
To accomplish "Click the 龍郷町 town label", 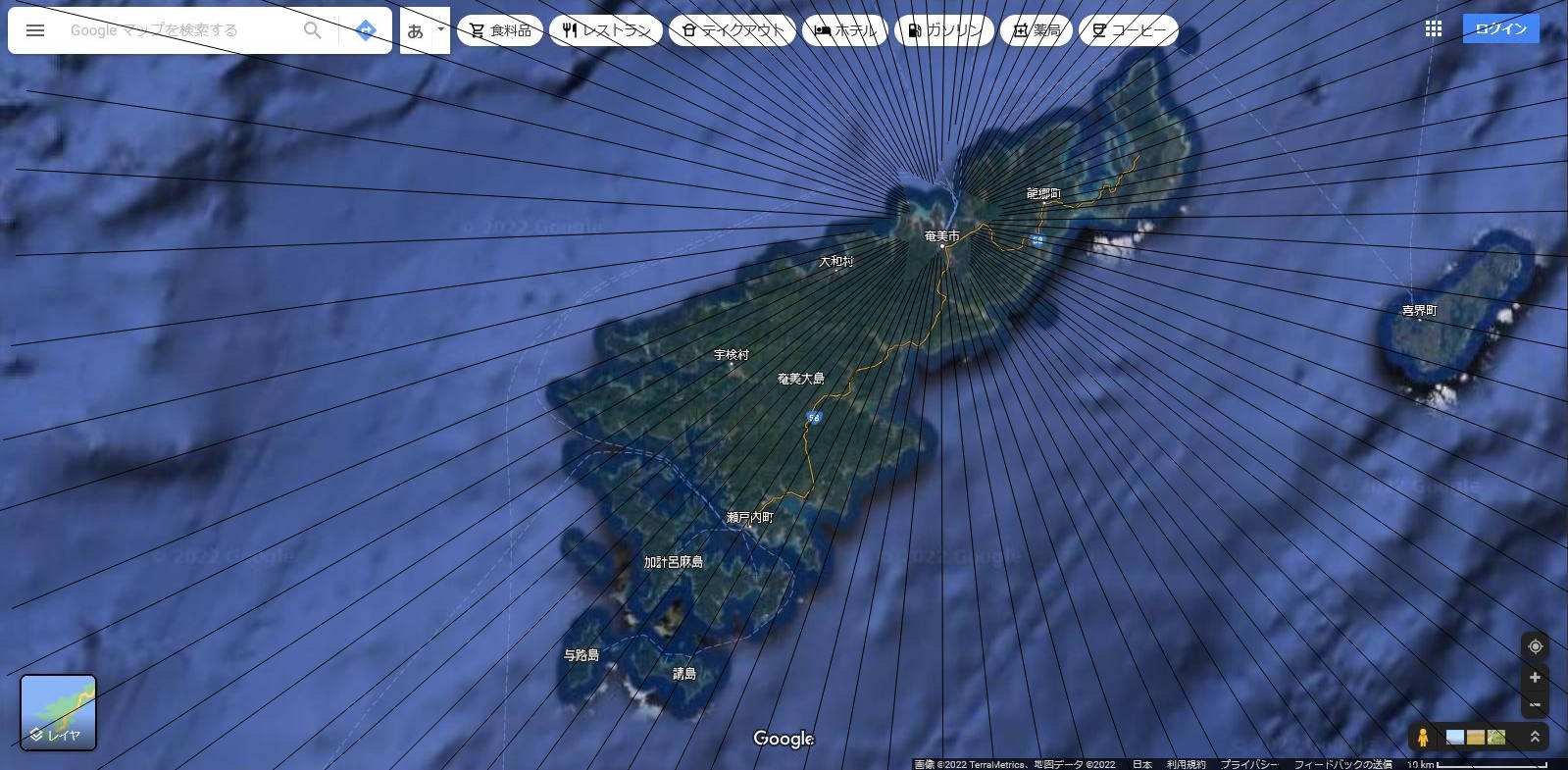I will [1043, 193].
